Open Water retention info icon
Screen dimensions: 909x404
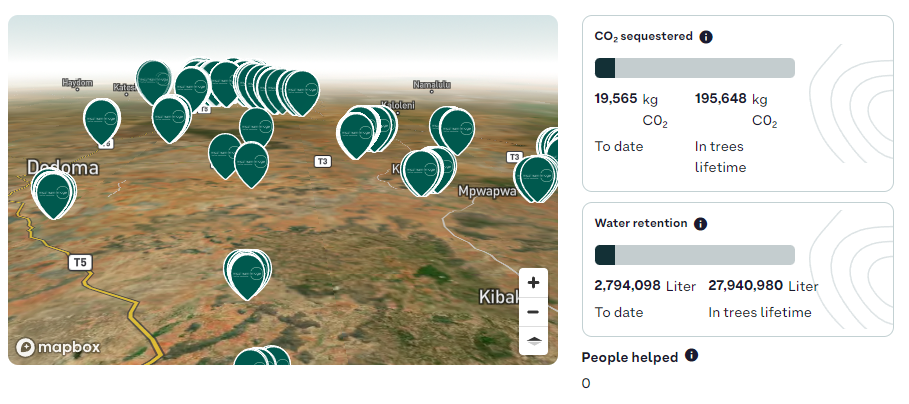click(700, 224)
